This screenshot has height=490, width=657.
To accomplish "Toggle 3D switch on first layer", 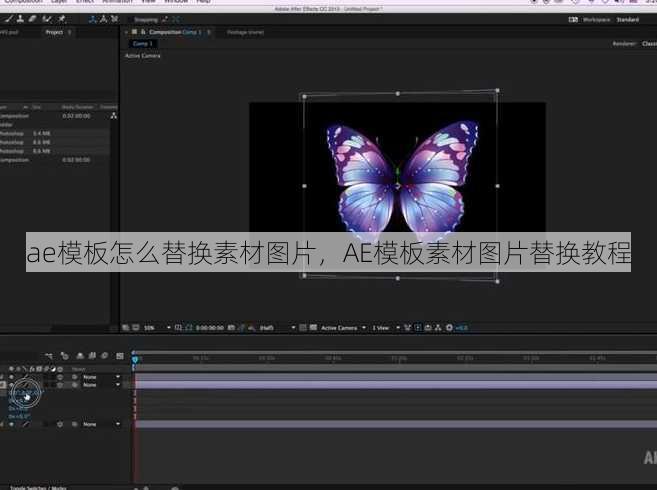I will coord(60,377).
